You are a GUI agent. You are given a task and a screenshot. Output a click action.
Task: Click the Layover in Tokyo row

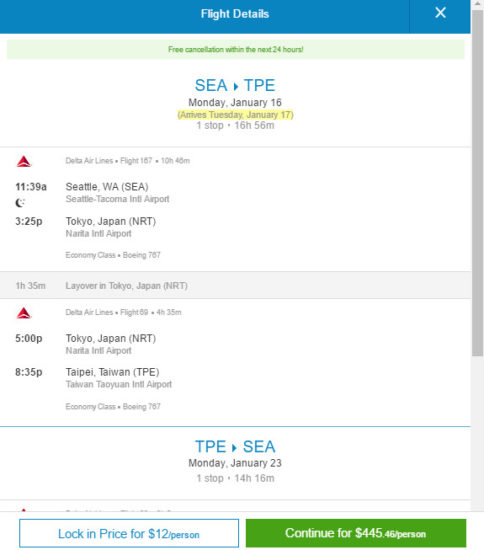235,286
